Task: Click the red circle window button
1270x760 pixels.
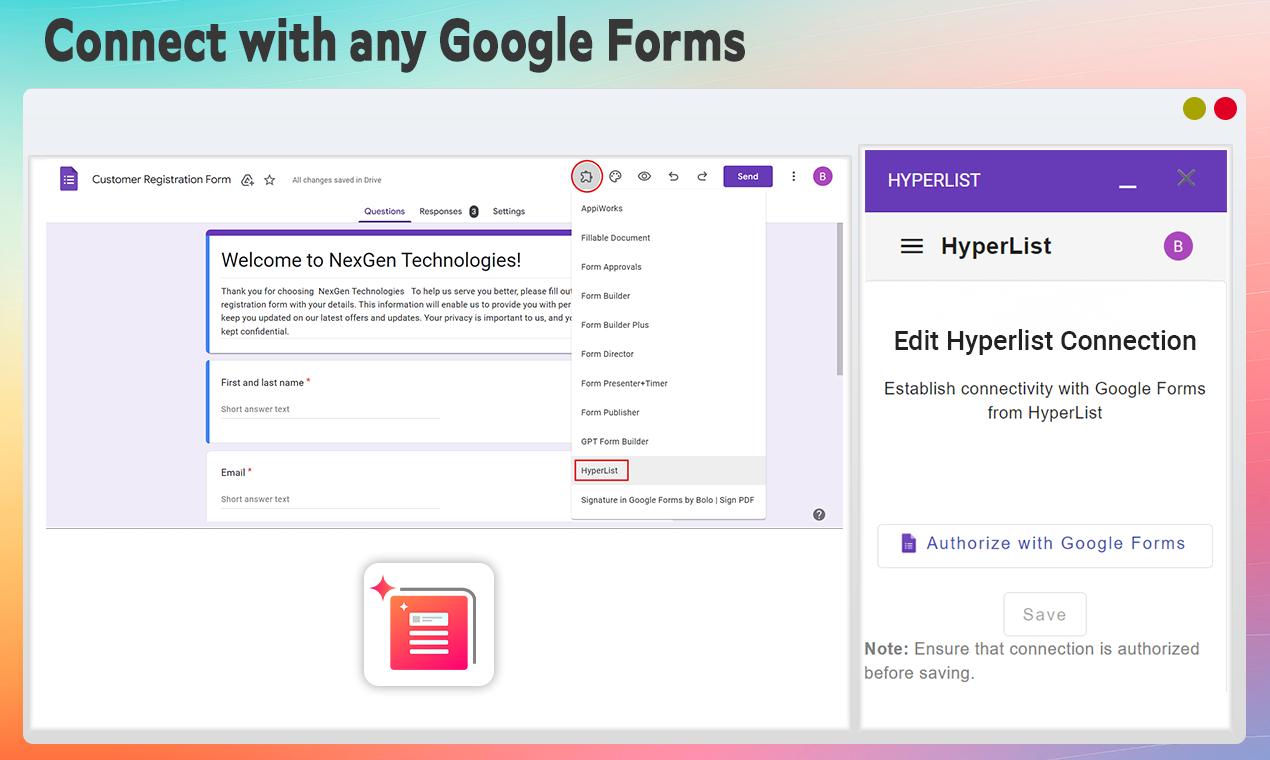Action: [1225, 108]
